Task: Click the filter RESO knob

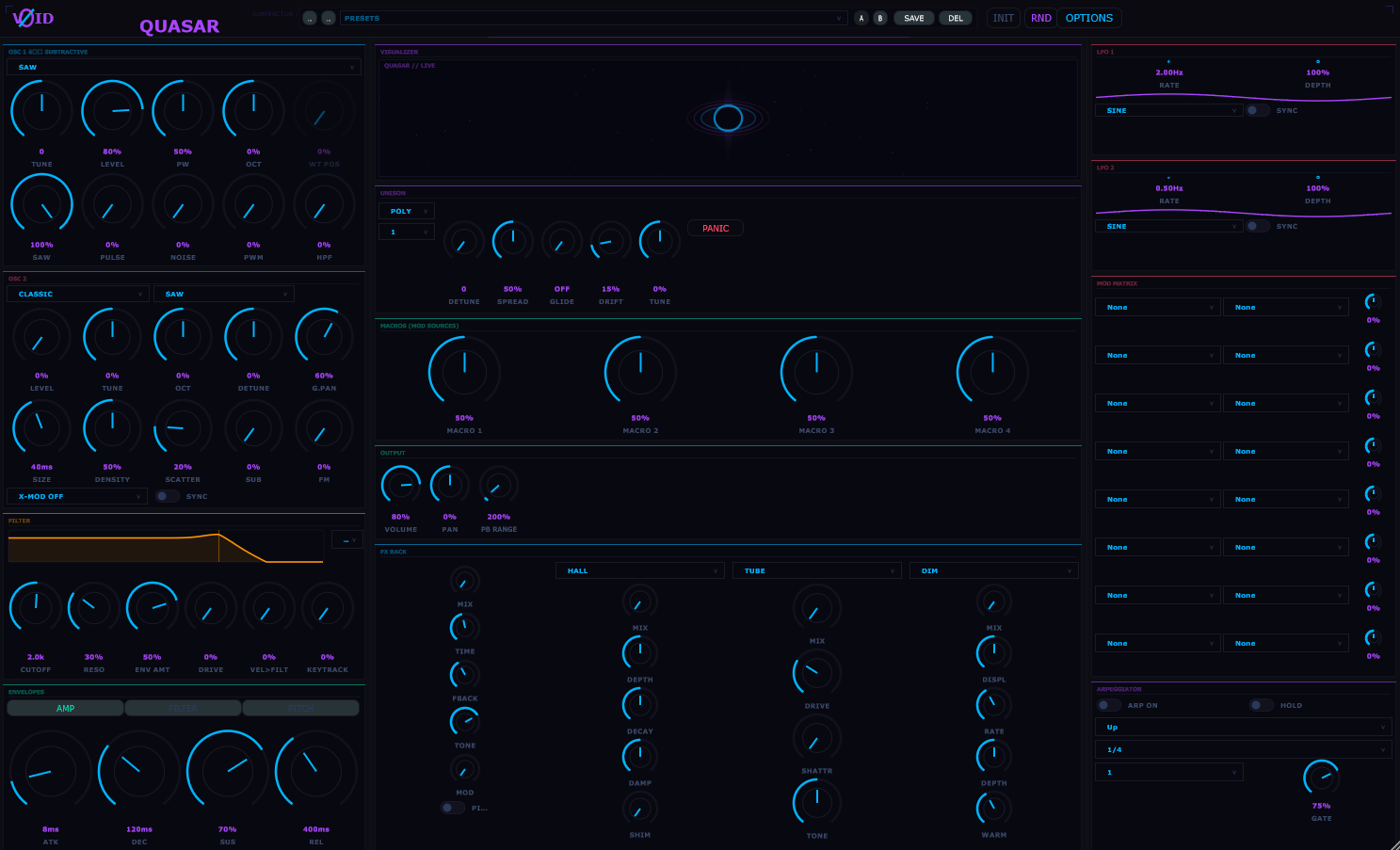Action: [x=94, y=608]
